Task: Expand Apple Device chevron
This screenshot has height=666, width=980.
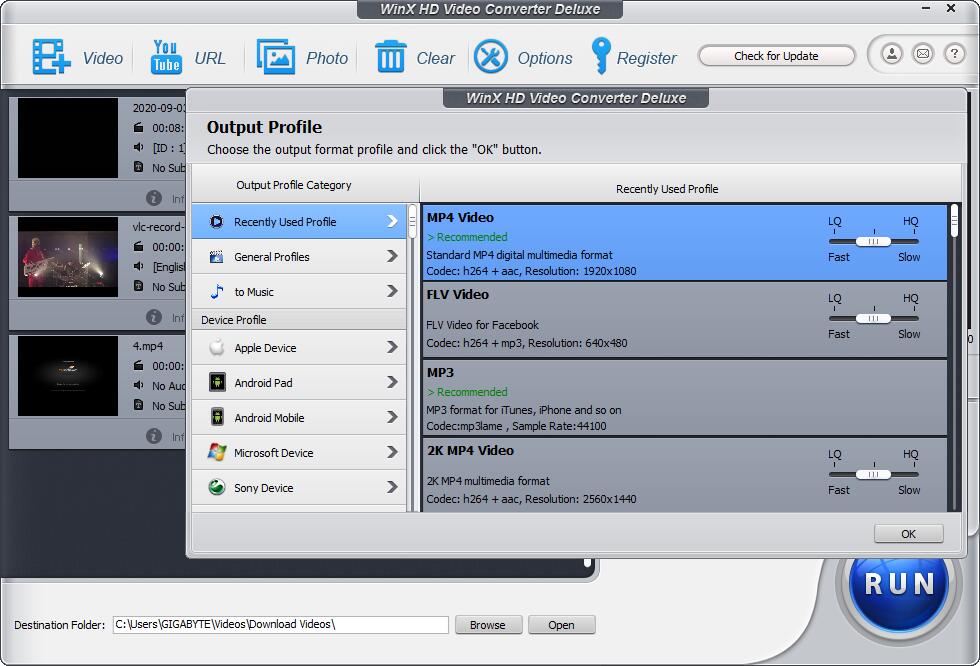Action: 392,347
